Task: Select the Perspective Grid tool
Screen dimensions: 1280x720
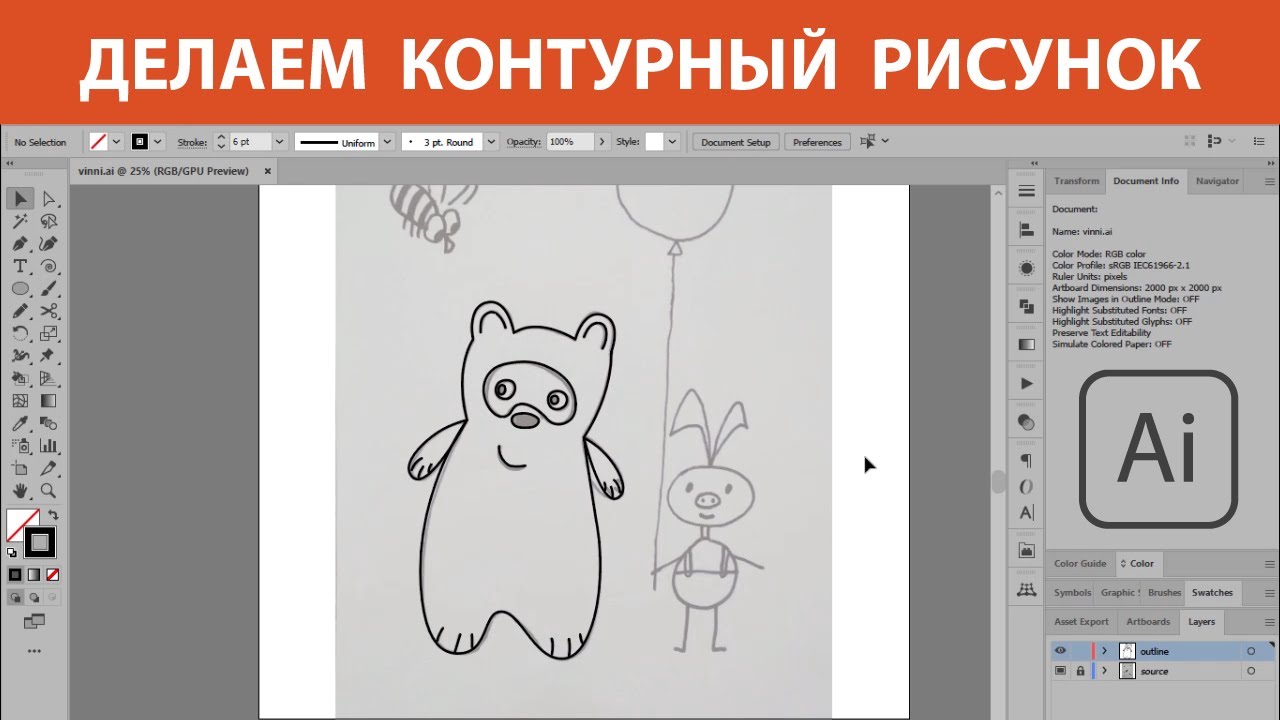Action: click(x=48, y=379)
